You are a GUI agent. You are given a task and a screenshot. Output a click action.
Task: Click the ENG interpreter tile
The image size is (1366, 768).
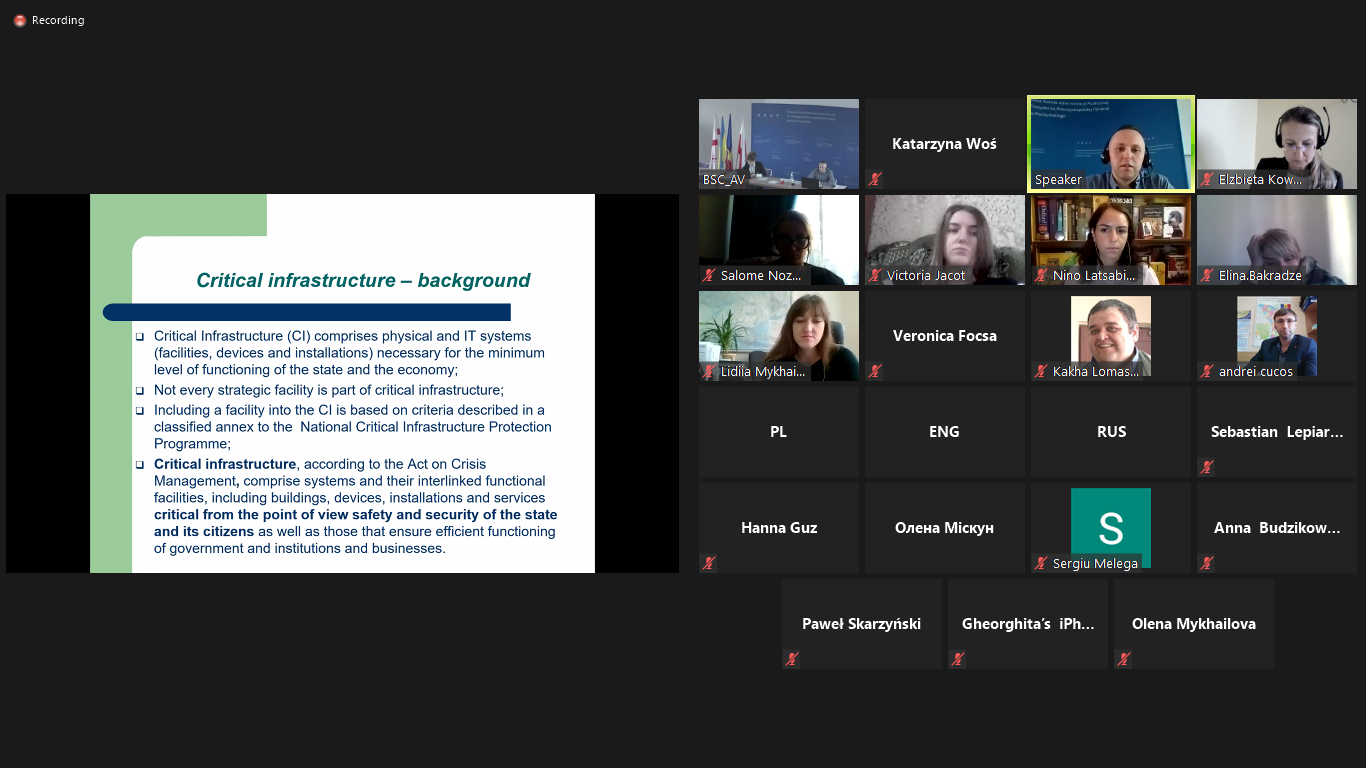944,432
